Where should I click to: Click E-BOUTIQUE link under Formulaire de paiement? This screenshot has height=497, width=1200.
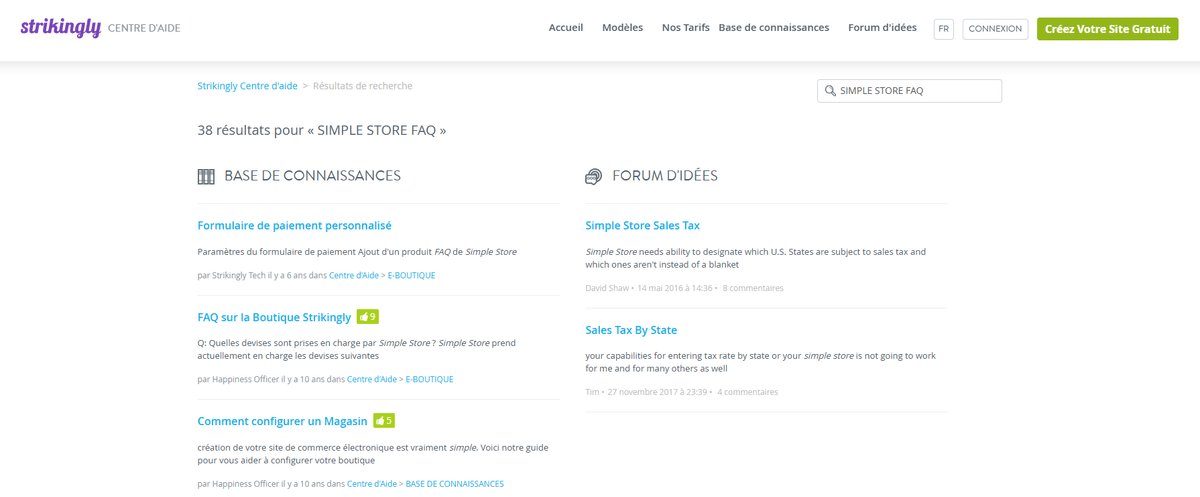point(412,275)
